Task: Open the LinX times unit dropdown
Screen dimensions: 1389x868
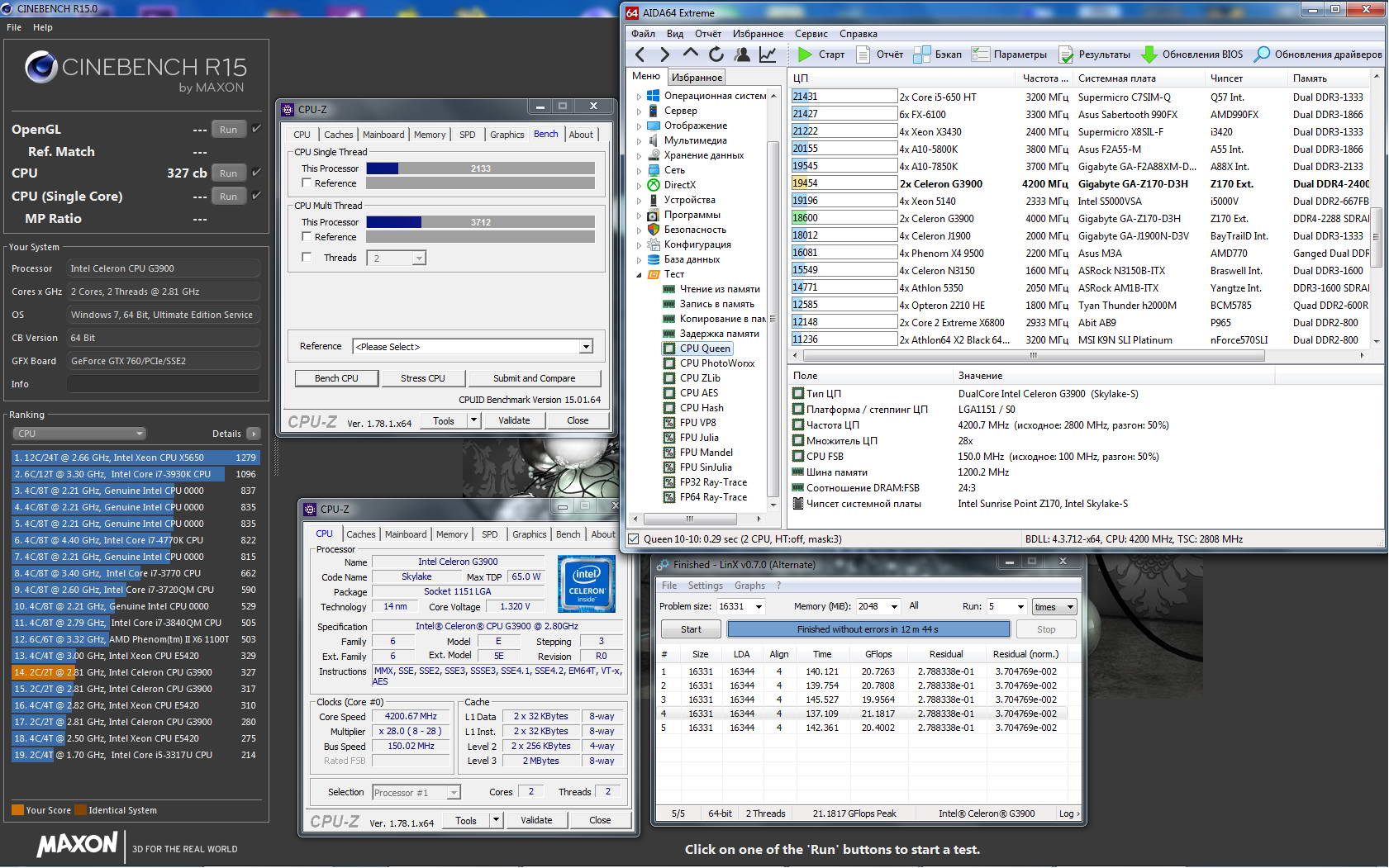Action: pos(1054,607)
